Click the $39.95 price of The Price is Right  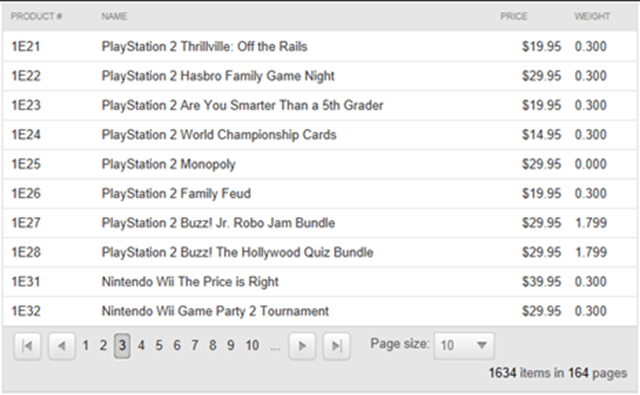[542, 282]
